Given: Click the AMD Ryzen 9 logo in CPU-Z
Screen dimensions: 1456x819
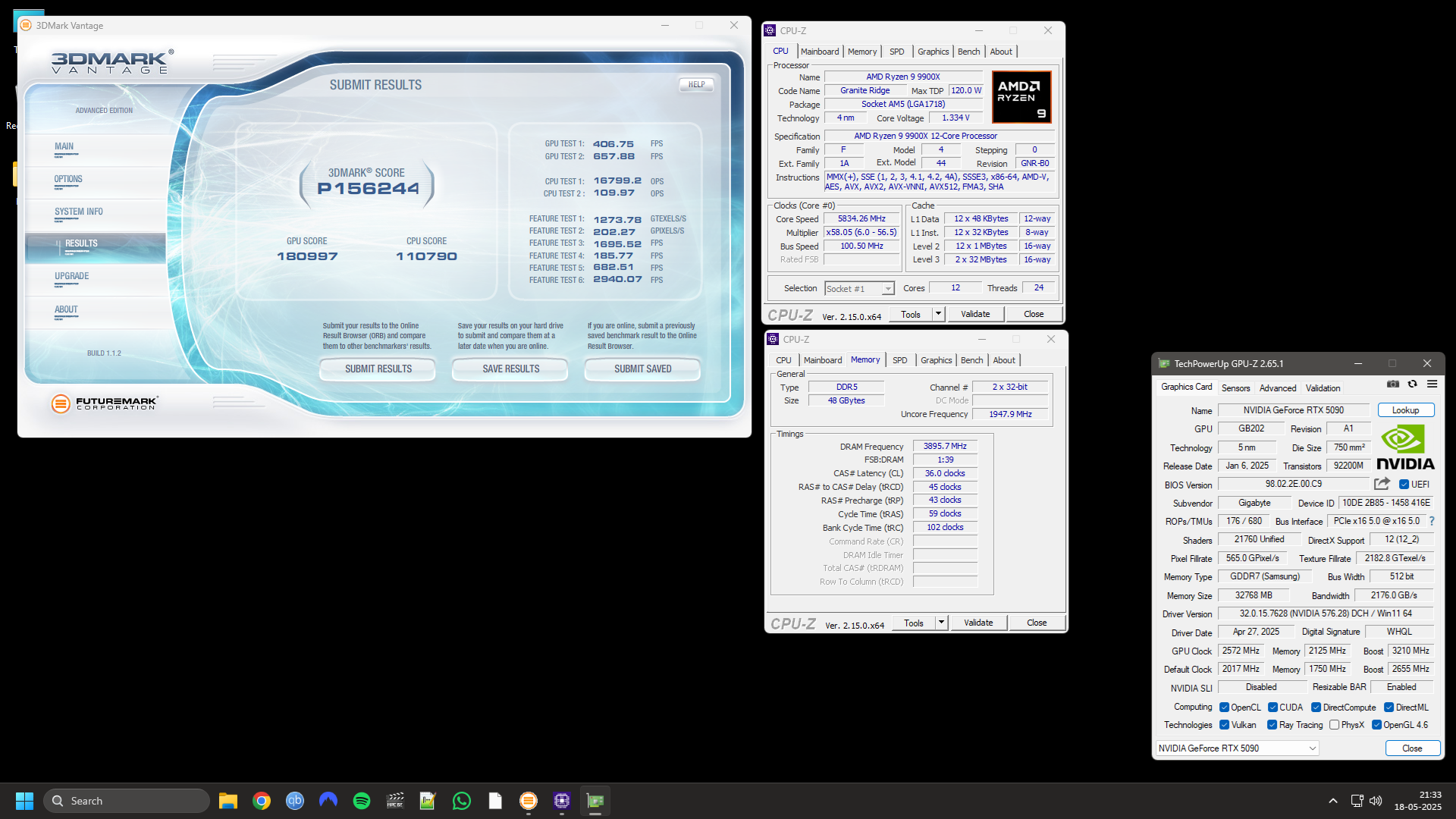Looking at the screenshot, I should [1021, 97].
